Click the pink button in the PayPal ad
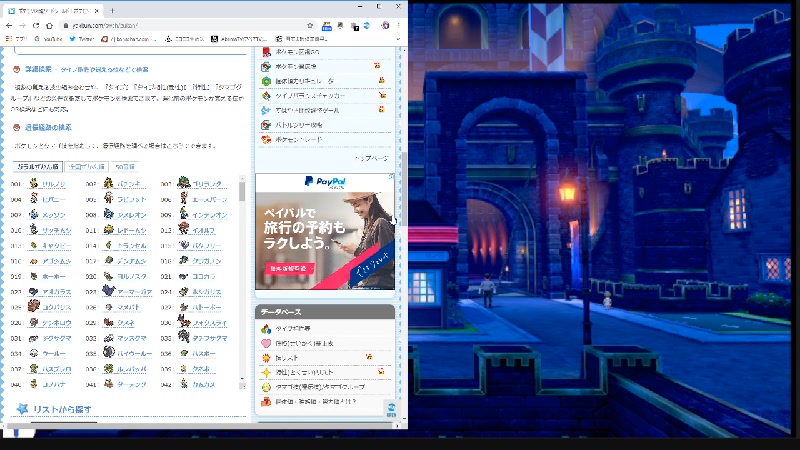 tap(290, 268)
